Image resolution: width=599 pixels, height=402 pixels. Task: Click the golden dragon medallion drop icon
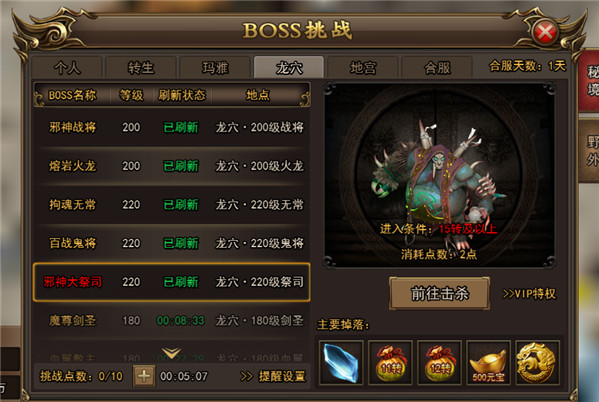pyautogui.click(x=537, y=362)
